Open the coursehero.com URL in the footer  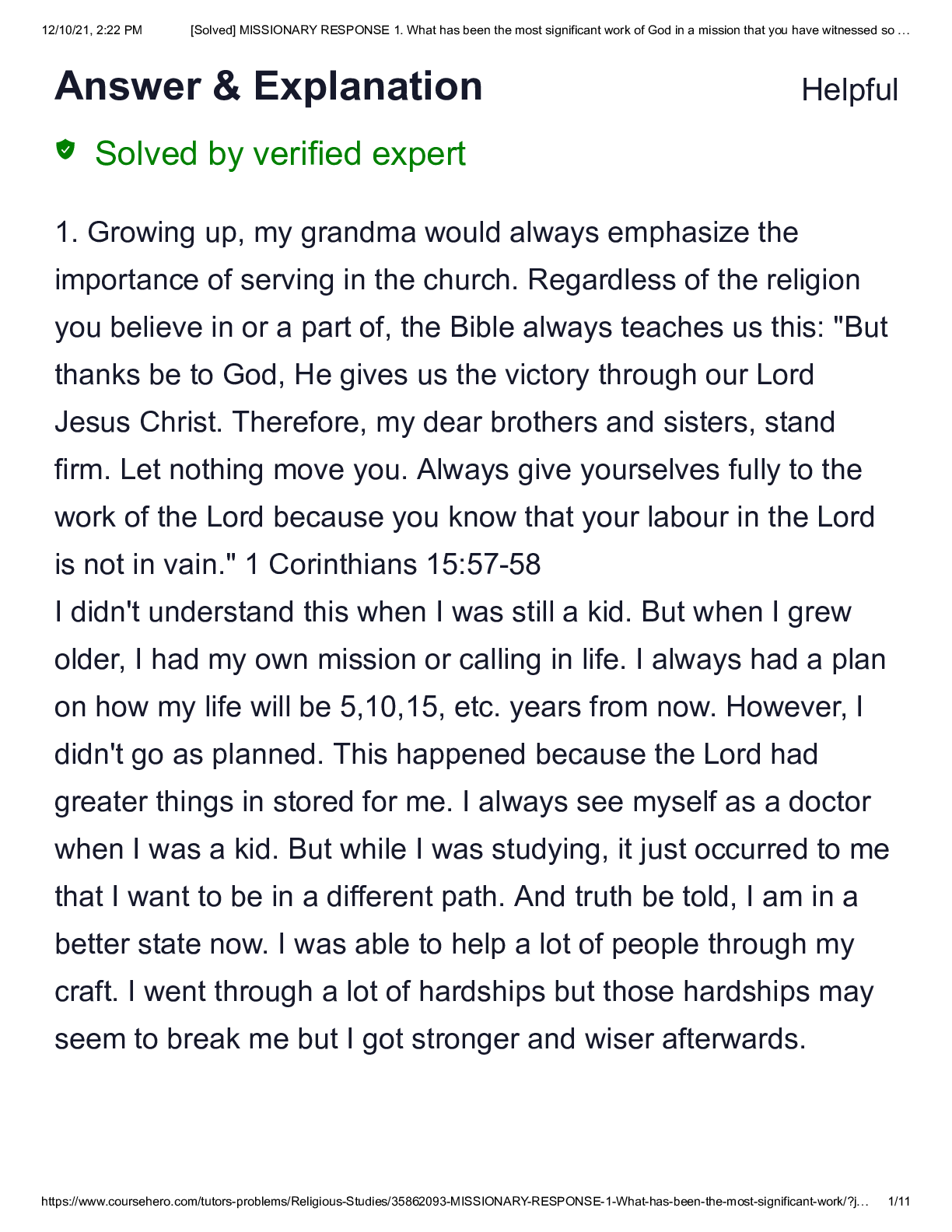[x=454, y=1202]
